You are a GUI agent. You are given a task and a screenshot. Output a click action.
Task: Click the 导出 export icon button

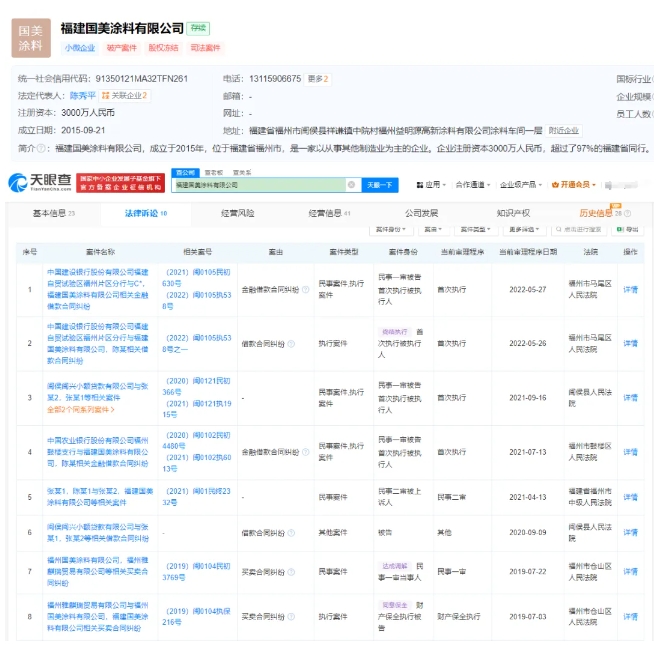[x=635, y=229]
